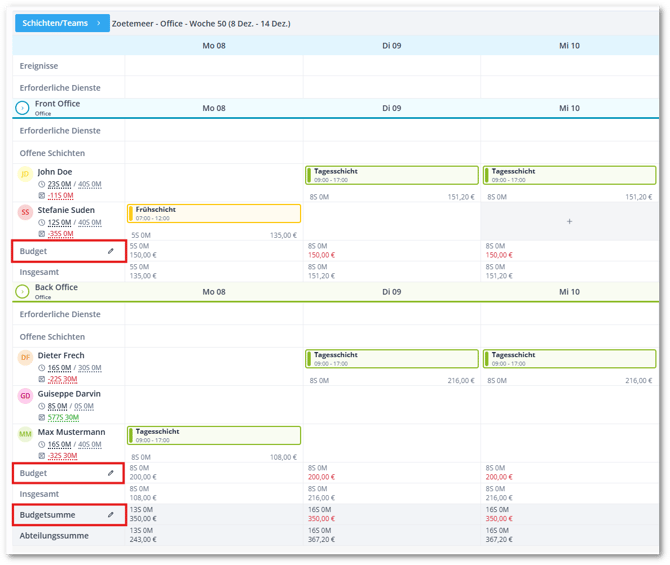Click Guiseppe Darvin's GD avatar
The height and width of the screenshot is (565, 670).
click(x=25, y=396)
